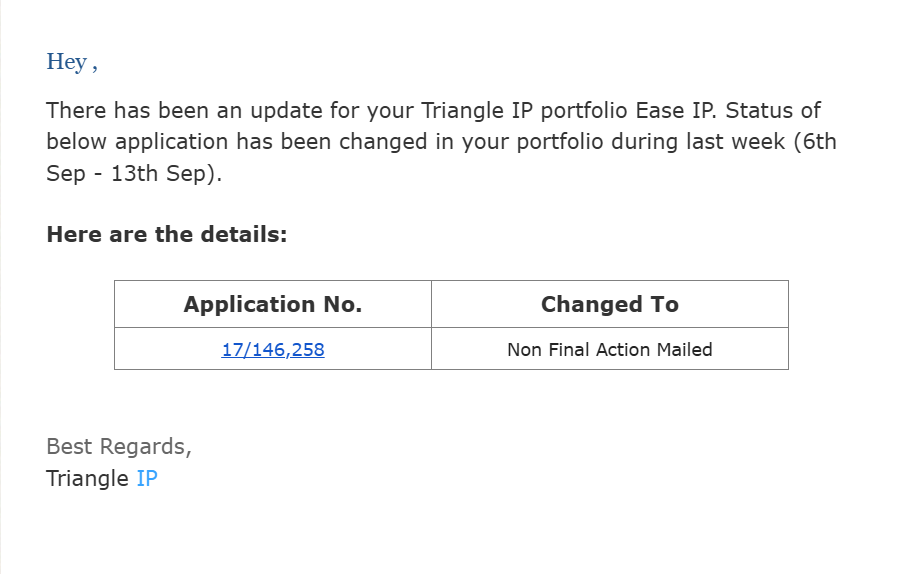Open application link 17/146,258
898x574 pixels.
pyautogui.click(x=273, y=350)
